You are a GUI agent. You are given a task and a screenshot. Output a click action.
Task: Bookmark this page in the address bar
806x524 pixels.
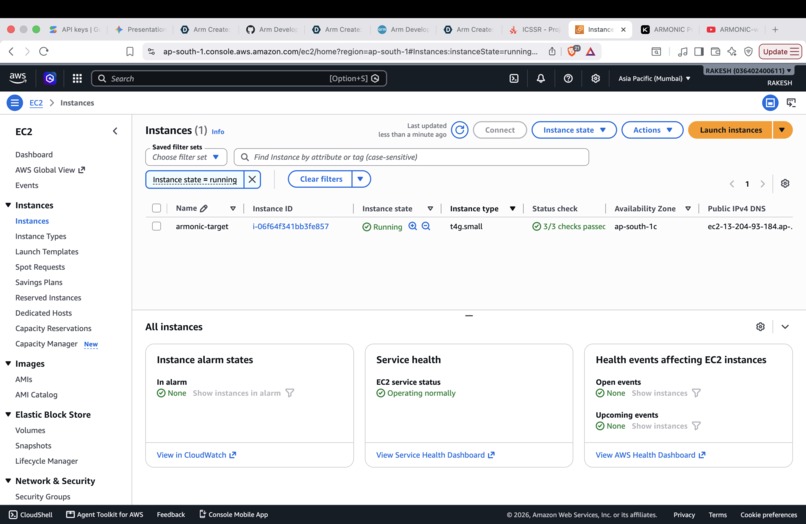[130, 51]
